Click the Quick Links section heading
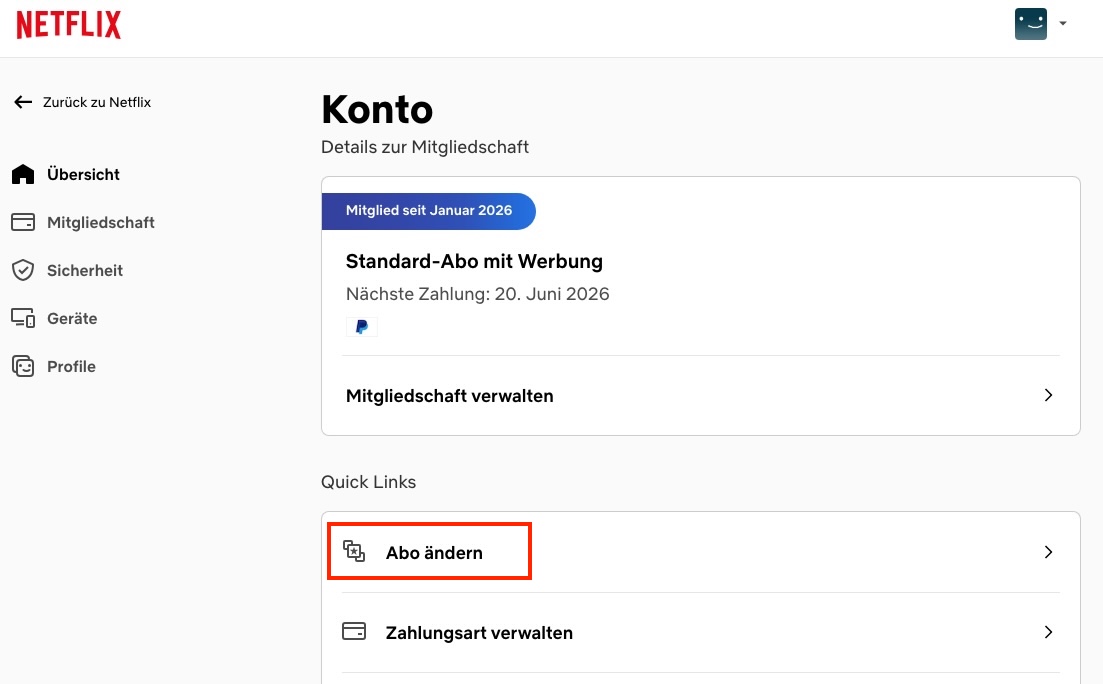 point(369,482)
